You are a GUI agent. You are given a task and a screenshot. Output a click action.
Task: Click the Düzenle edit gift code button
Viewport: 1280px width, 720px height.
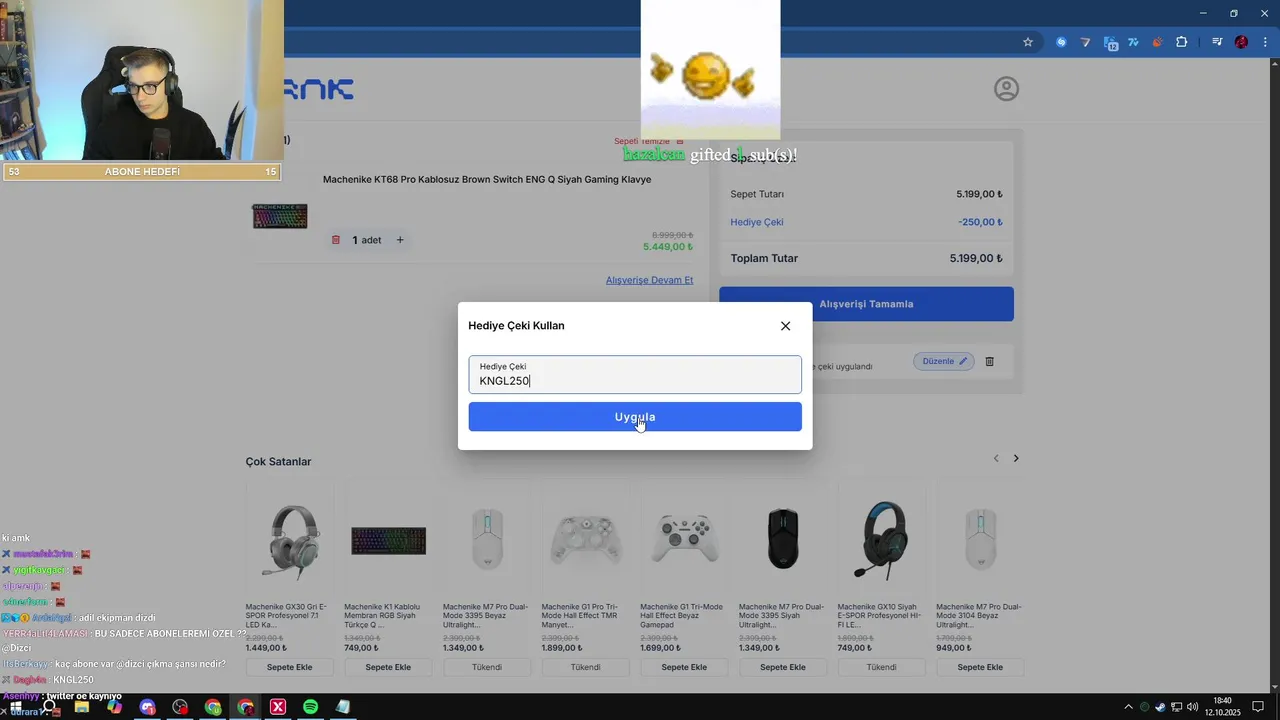(x=944, y=361)
